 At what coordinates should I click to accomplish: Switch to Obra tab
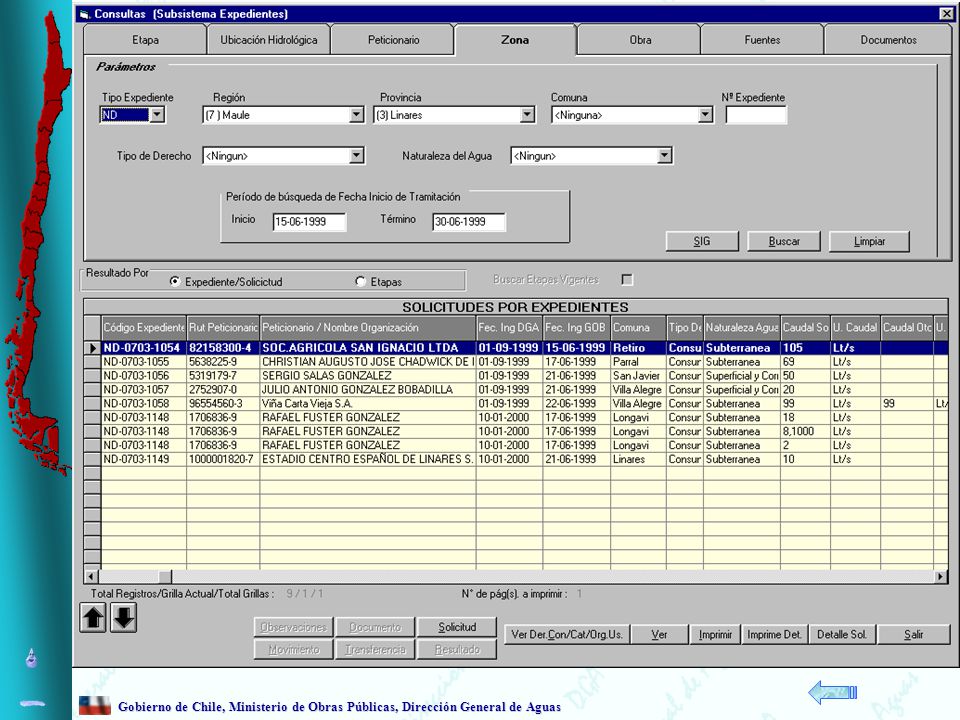pyautogui.click(x=640, y=40)
